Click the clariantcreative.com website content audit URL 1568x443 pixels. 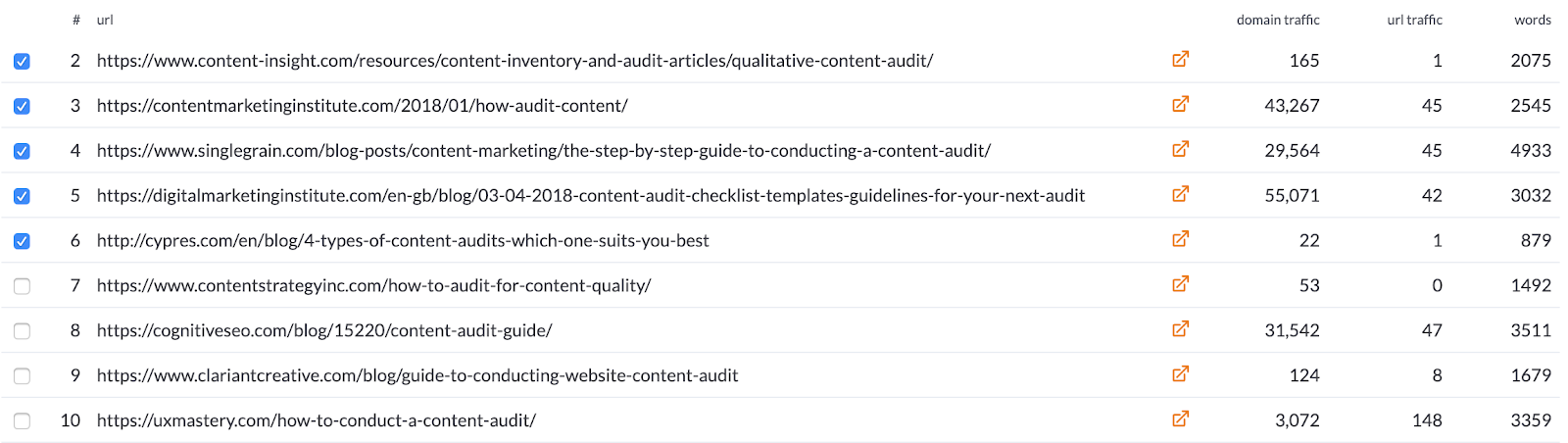tap(417, 375)
